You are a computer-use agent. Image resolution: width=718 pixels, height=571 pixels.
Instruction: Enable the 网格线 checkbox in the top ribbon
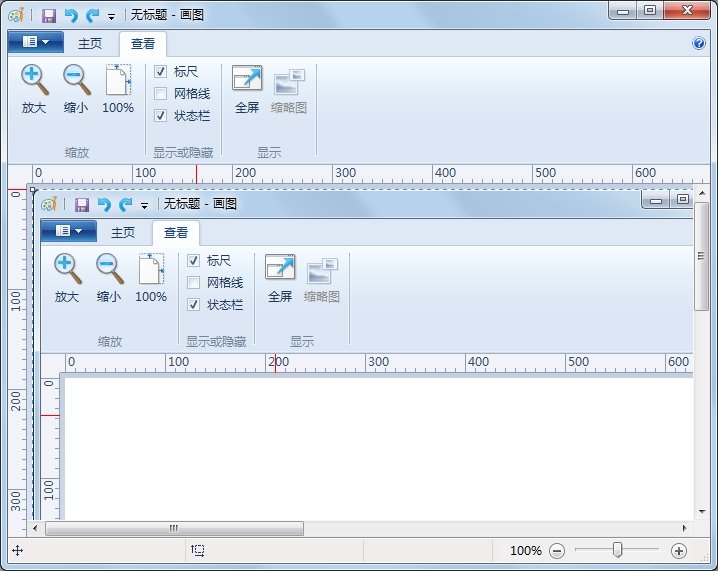160,93
